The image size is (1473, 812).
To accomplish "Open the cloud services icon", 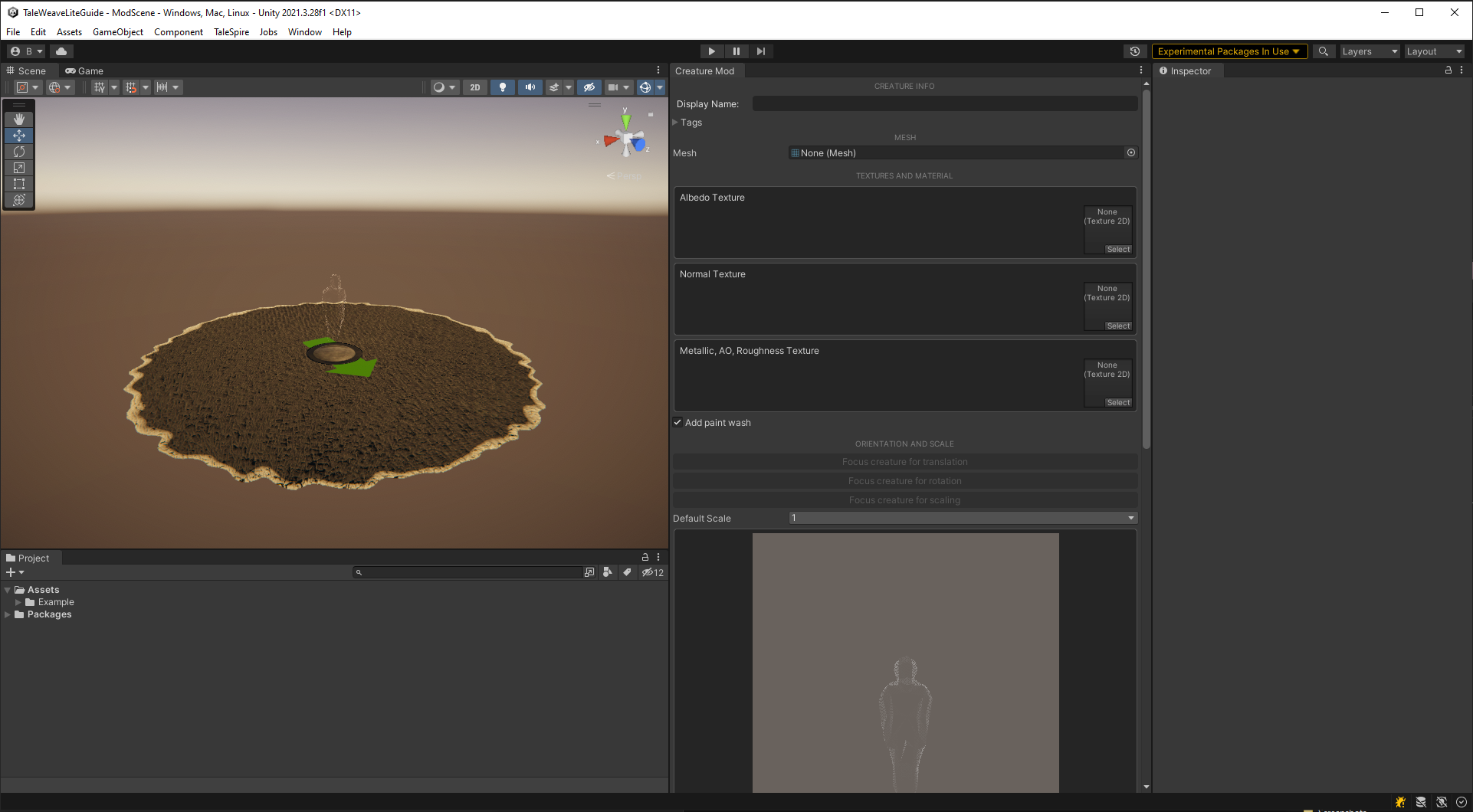I will point(61,51).
